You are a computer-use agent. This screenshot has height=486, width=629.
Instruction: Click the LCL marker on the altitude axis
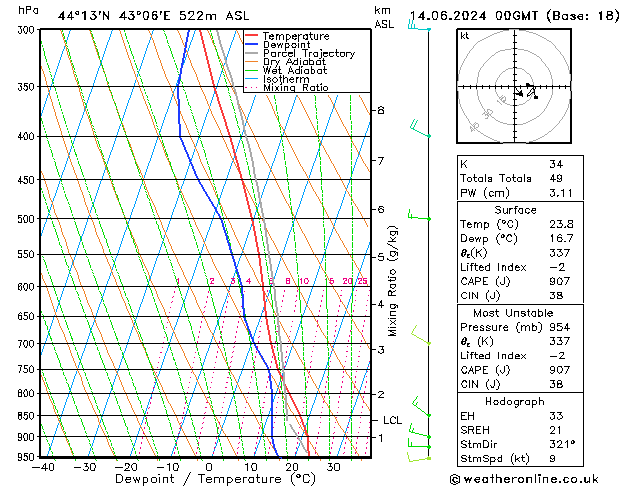tap(392, 421)
